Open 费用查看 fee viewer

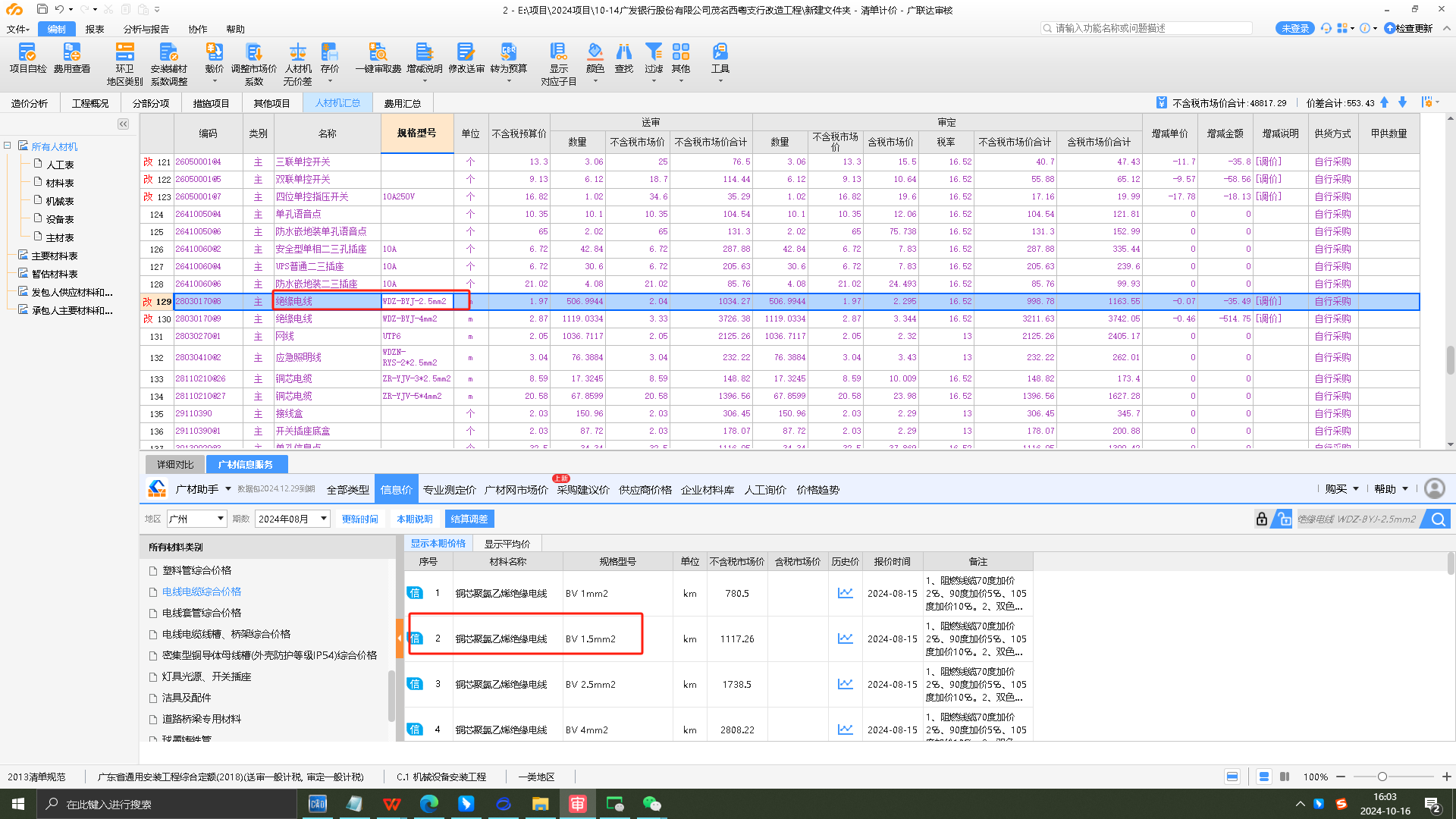click(x=72, y=59)
